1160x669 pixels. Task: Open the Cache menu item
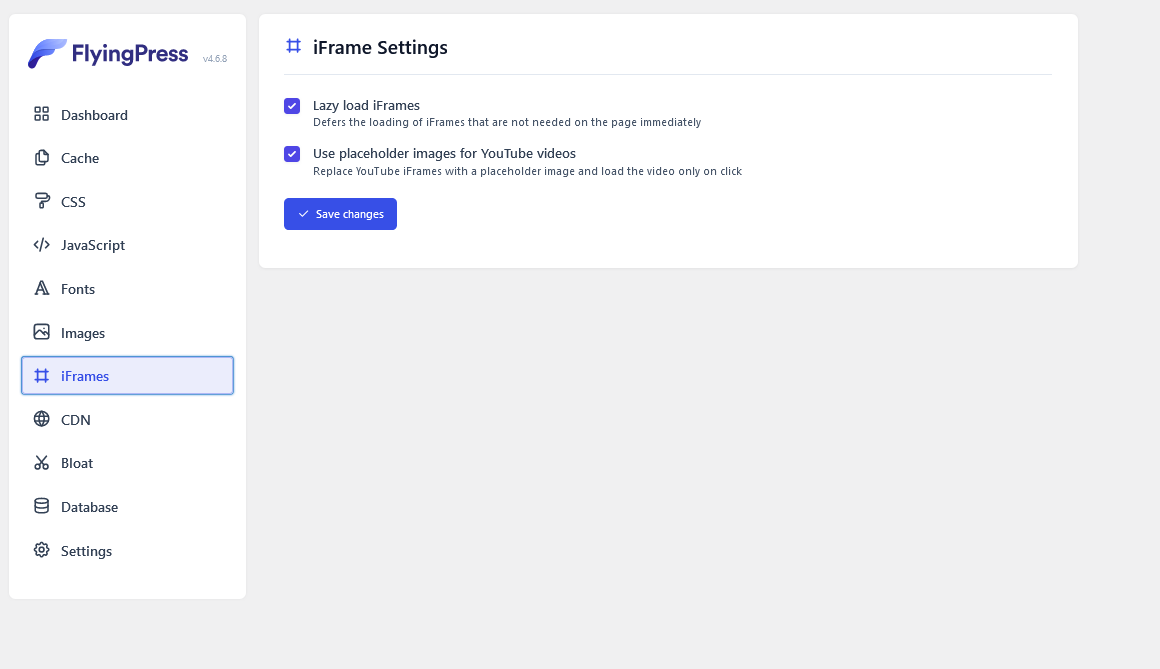[x=127, y=158]
